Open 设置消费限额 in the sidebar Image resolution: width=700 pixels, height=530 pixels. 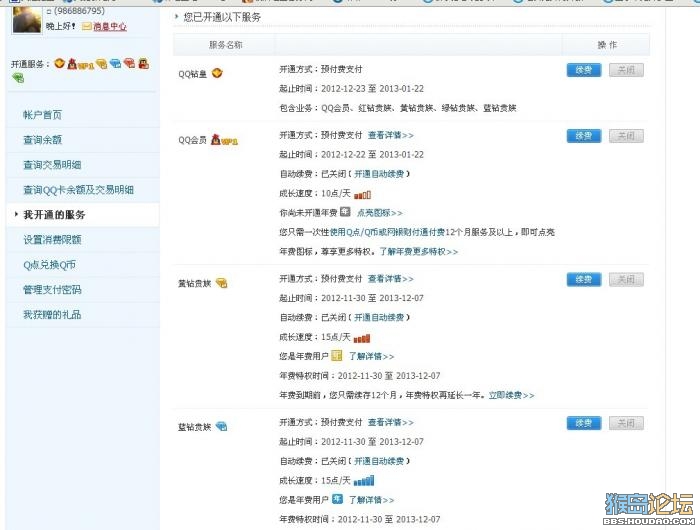coord(52,240)
